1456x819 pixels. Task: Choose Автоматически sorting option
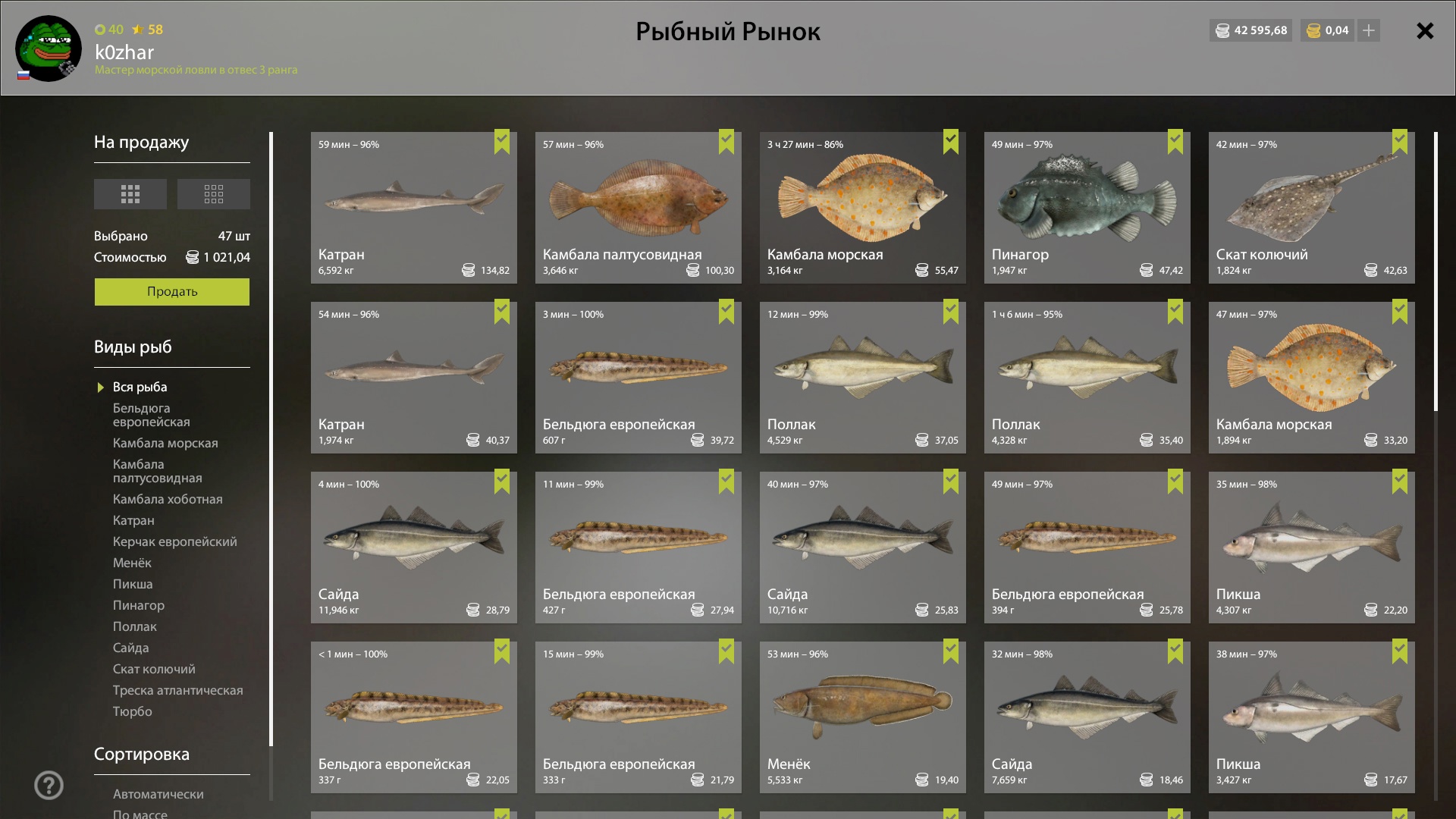(x=158, y=794)
